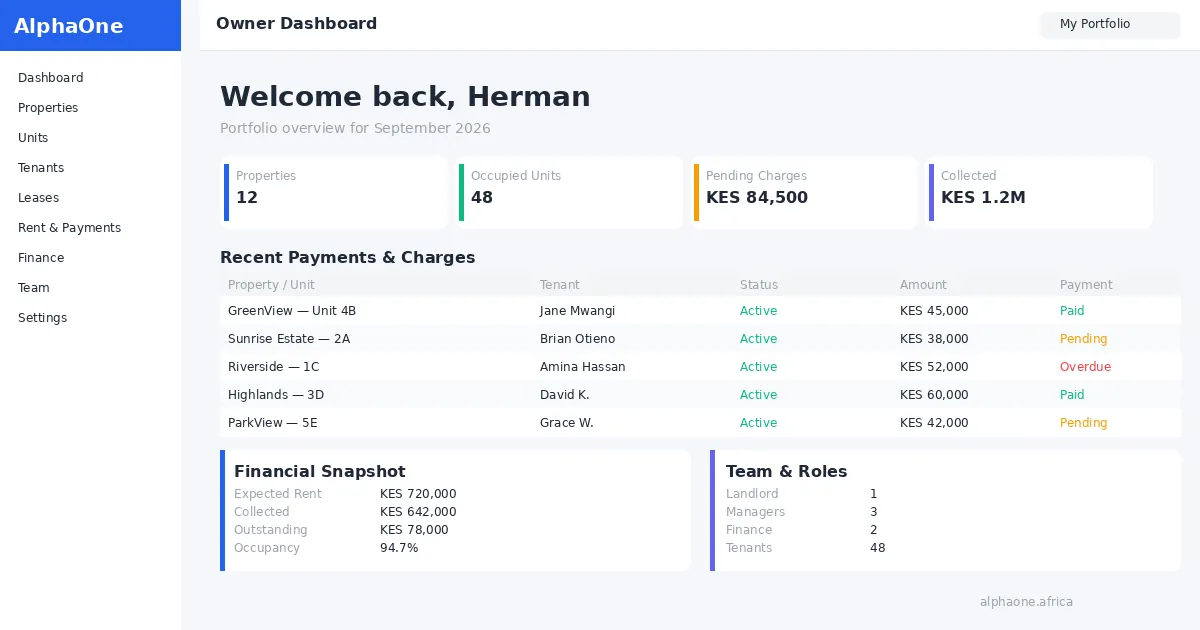Open Settings from the sidebar
Viewport: 1200px width, 630px height.
[43, 318]
